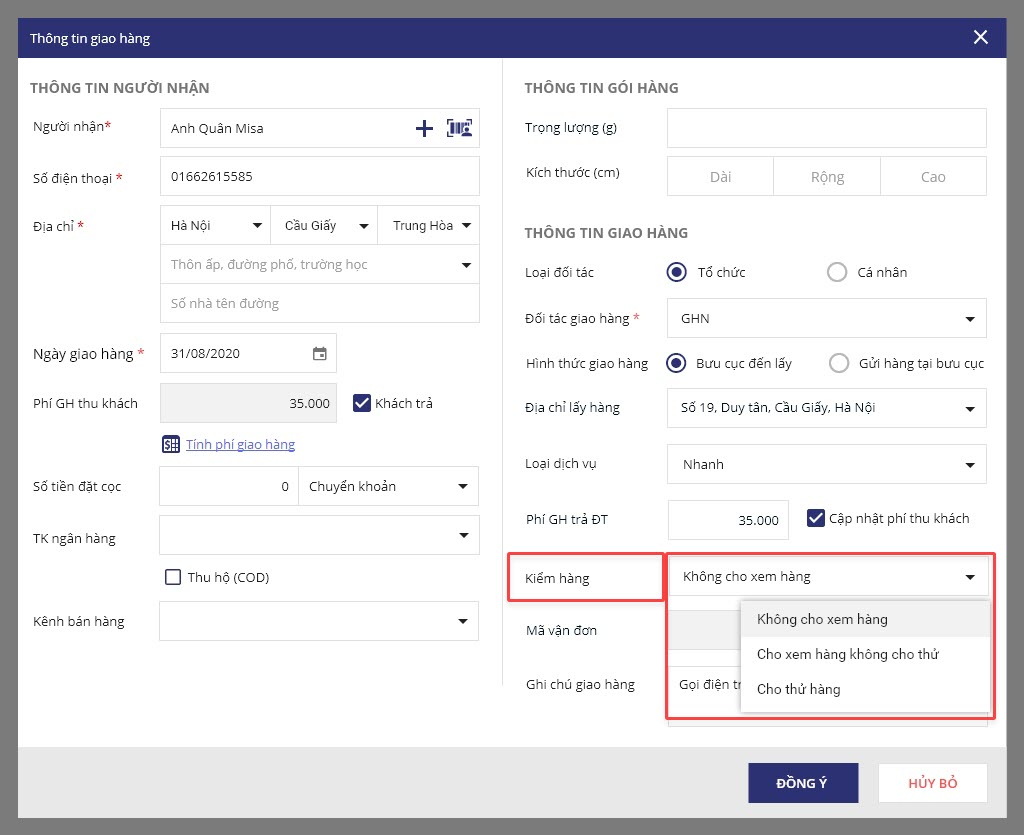The image size is (1024, 835).
Task: Close the Thông tin giao hàng dialog
Action: click(980, 38)
